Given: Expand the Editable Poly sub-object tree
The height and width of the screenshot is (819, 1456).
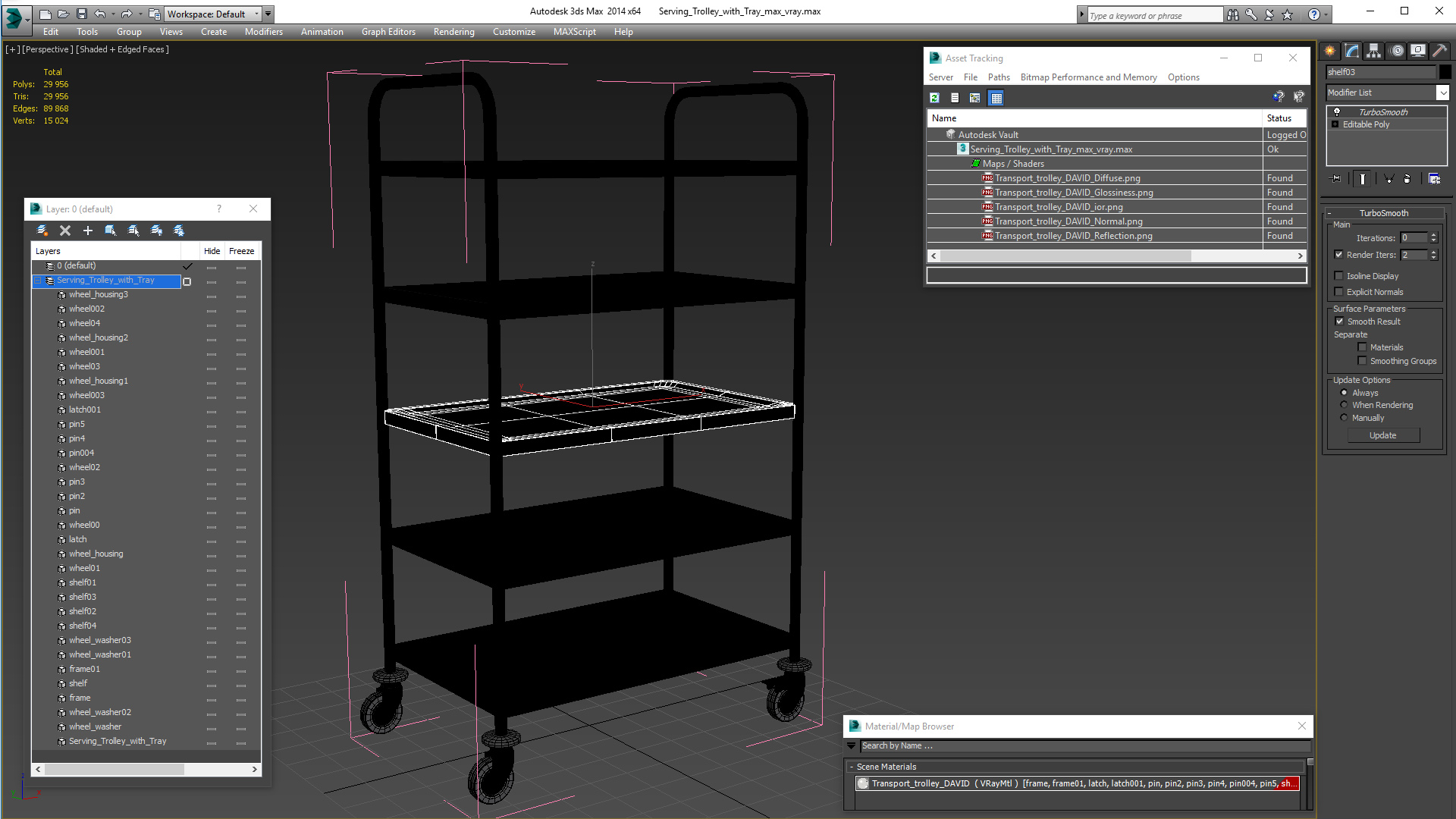Looking at the screenshot, I should pyautogui.click(x=1335, y=124).
